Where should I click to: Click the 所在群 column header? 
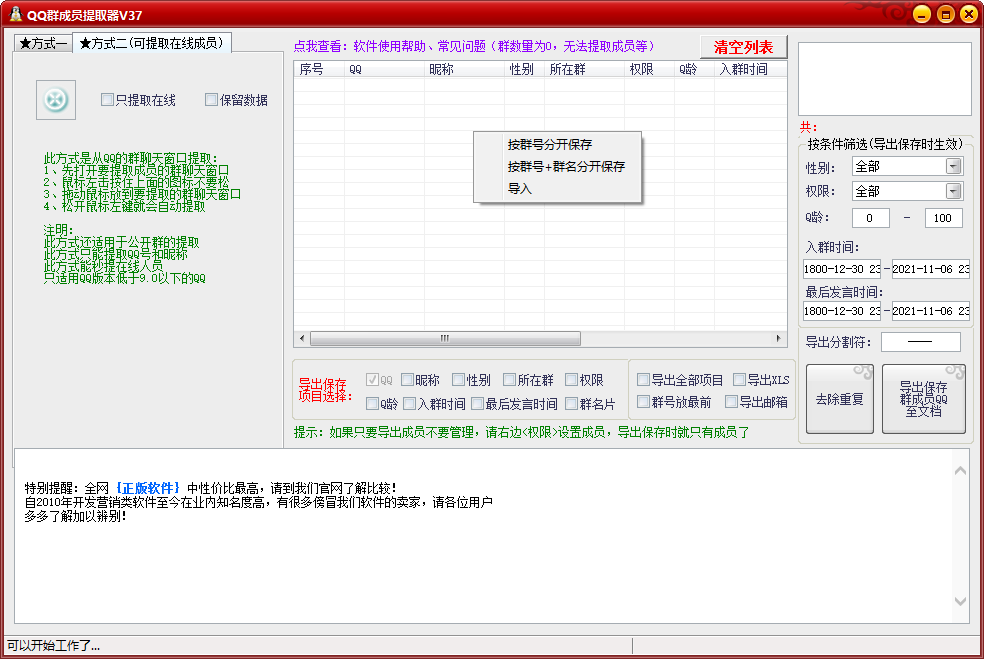point(584,69)
